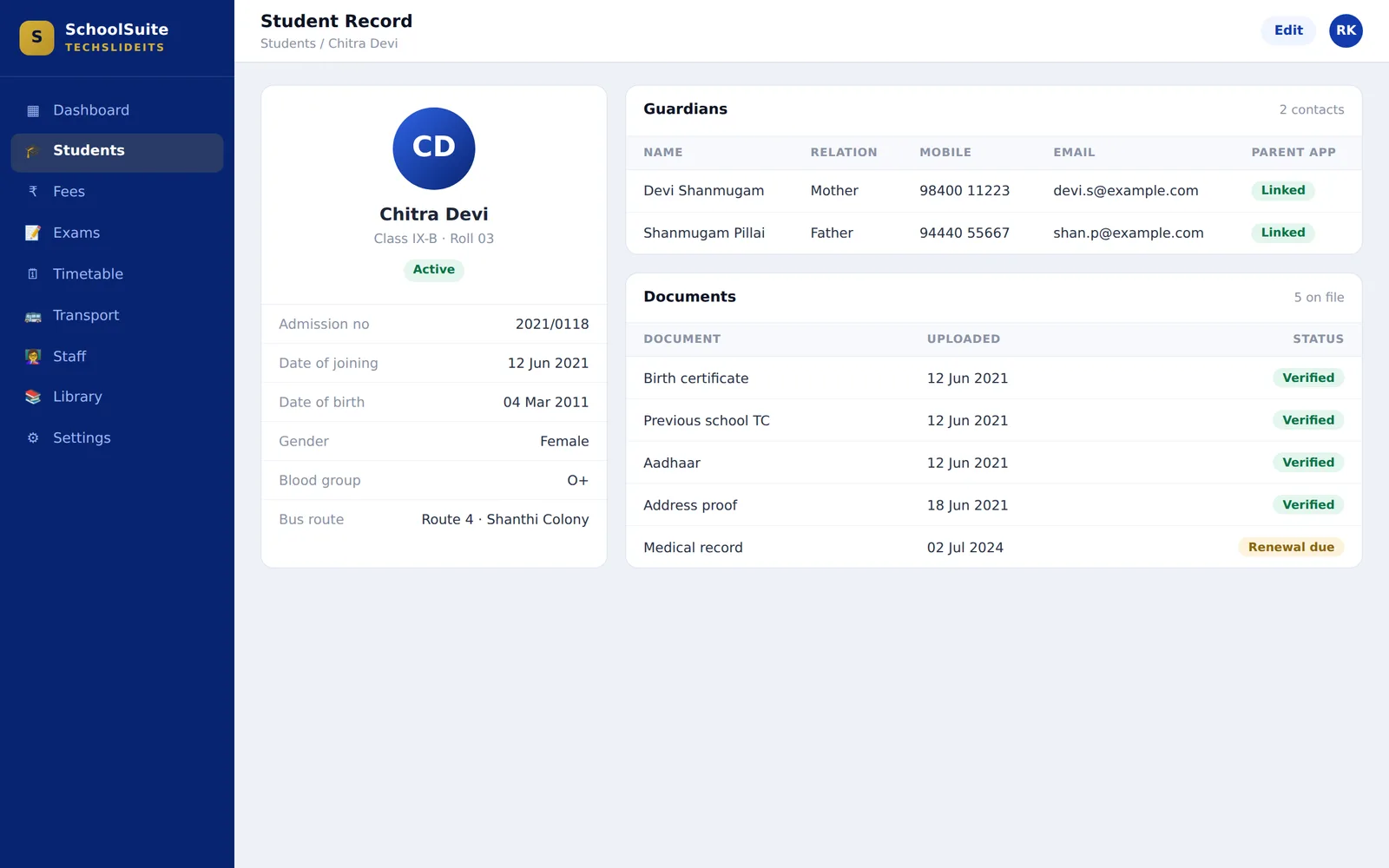
Task: Click the STATUS column header
Action: tap(1318, 339)
